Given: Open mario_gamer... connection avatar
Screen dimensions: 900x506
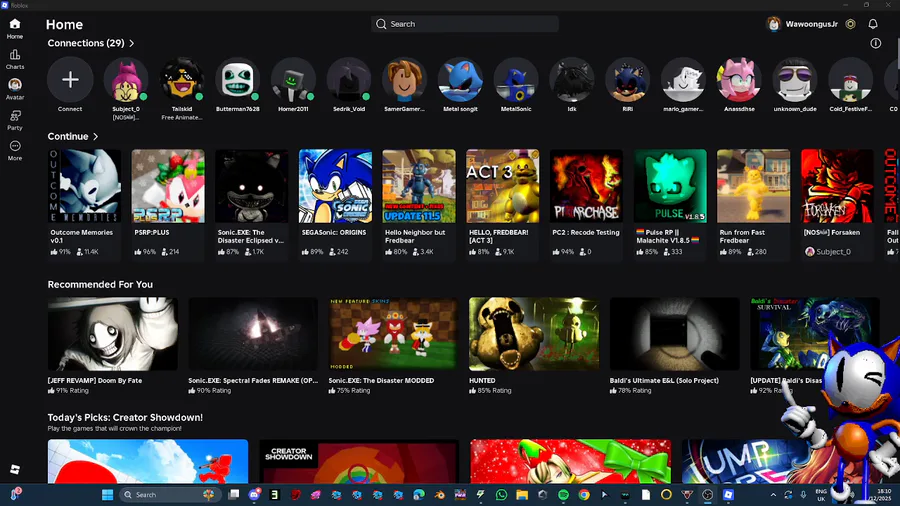Looking at the screenshot, I should click(683, 79).
